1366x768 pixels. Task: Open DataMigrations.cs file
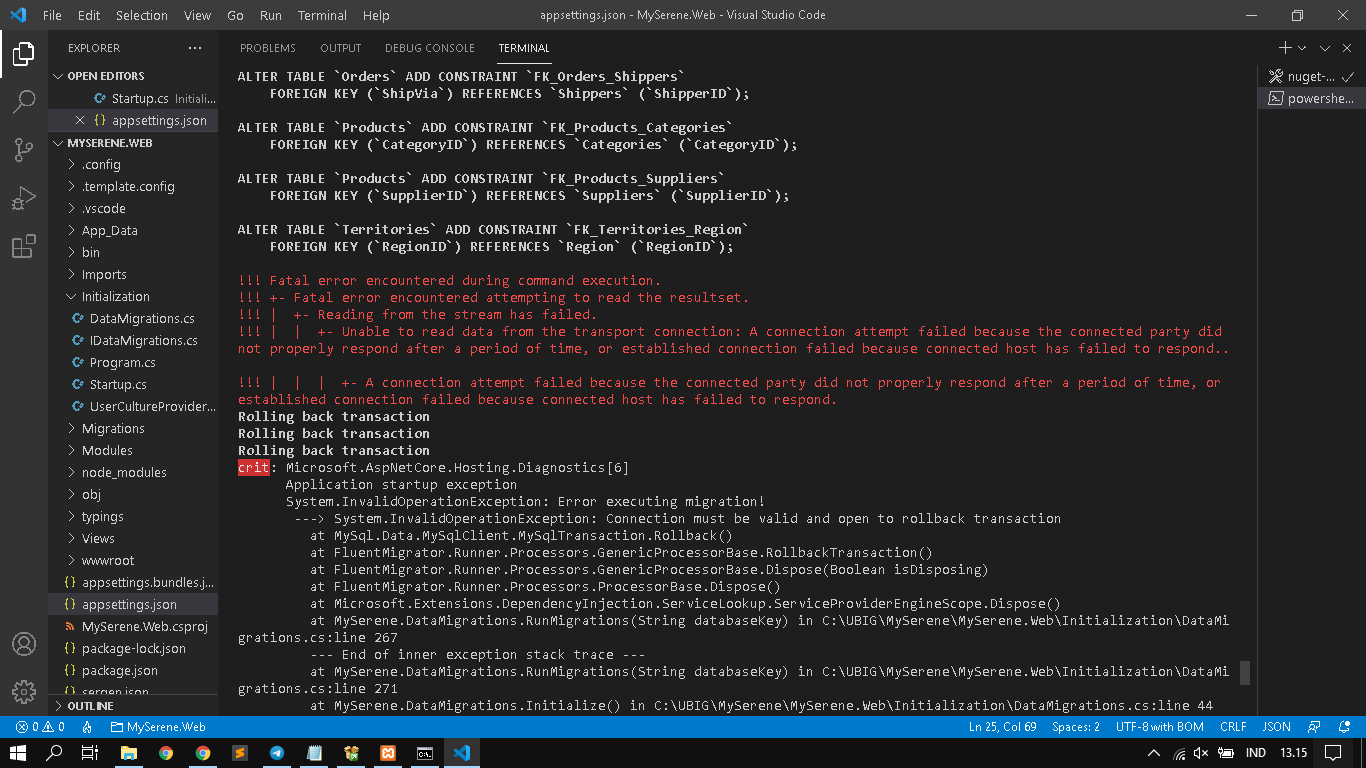pos(133,318)
